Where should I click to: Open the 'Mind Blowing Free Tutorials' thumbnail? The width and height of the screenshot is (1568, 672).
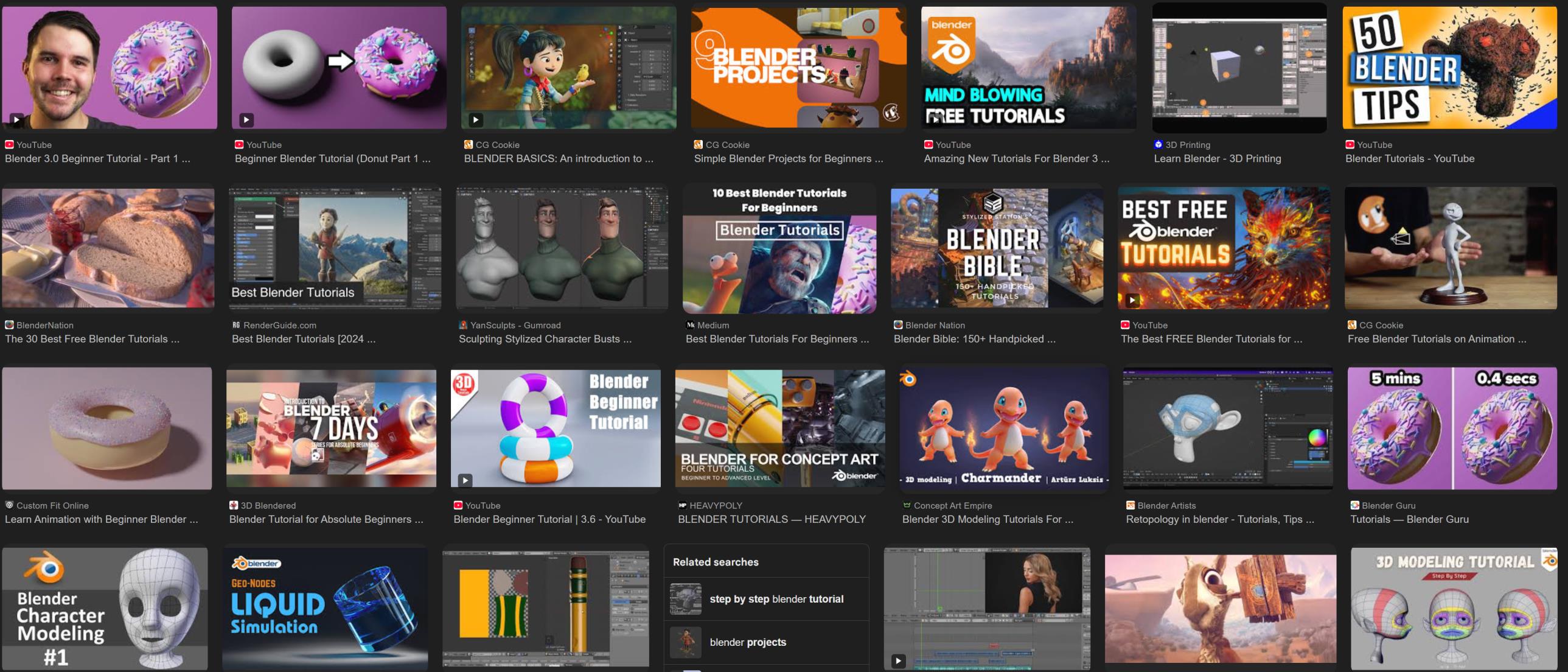coord(1029,68)
